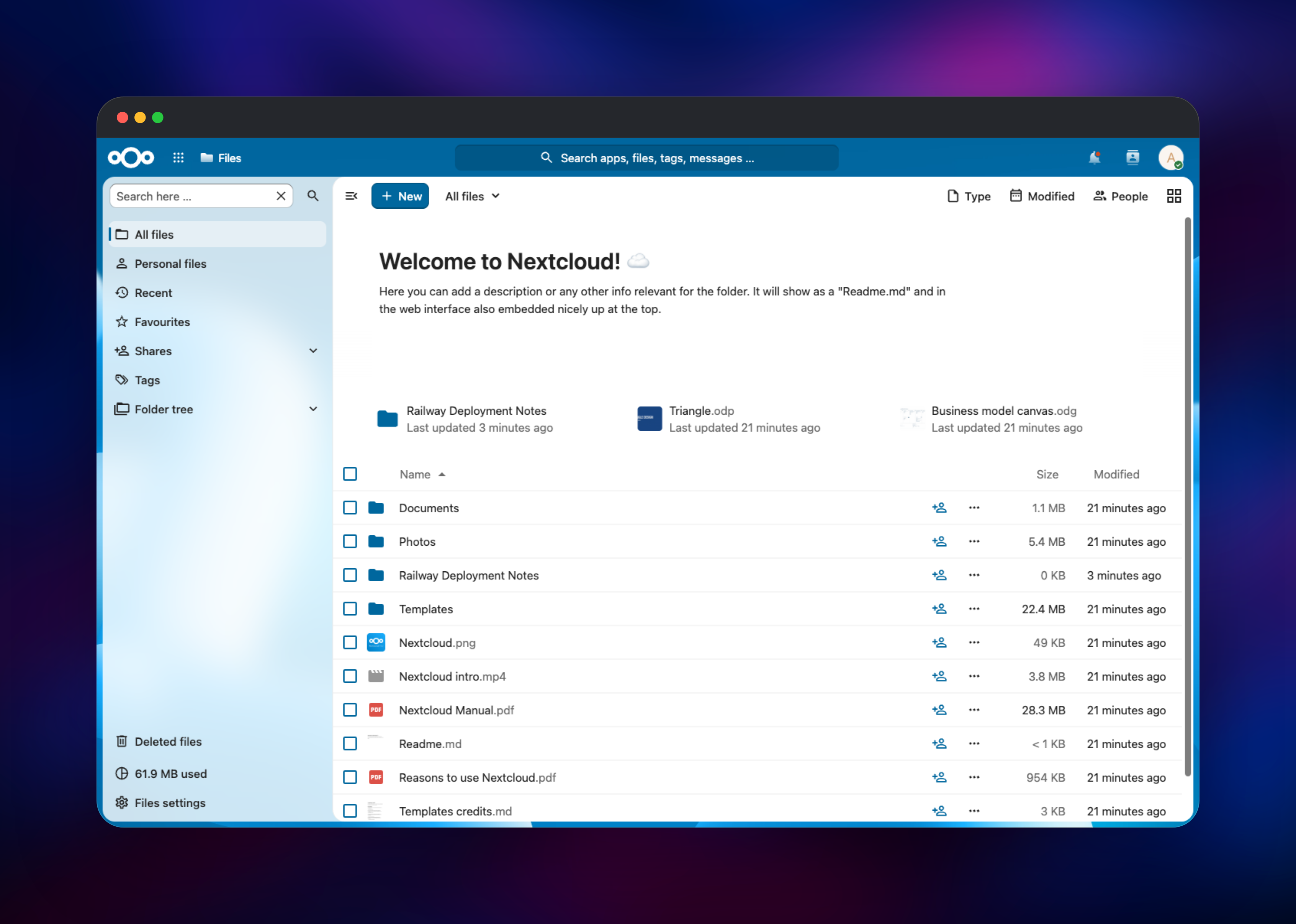The height and width of the screenshot is (924, 1296).
Task: Check the Photos folder checkbox
Action: coord(350,541)
